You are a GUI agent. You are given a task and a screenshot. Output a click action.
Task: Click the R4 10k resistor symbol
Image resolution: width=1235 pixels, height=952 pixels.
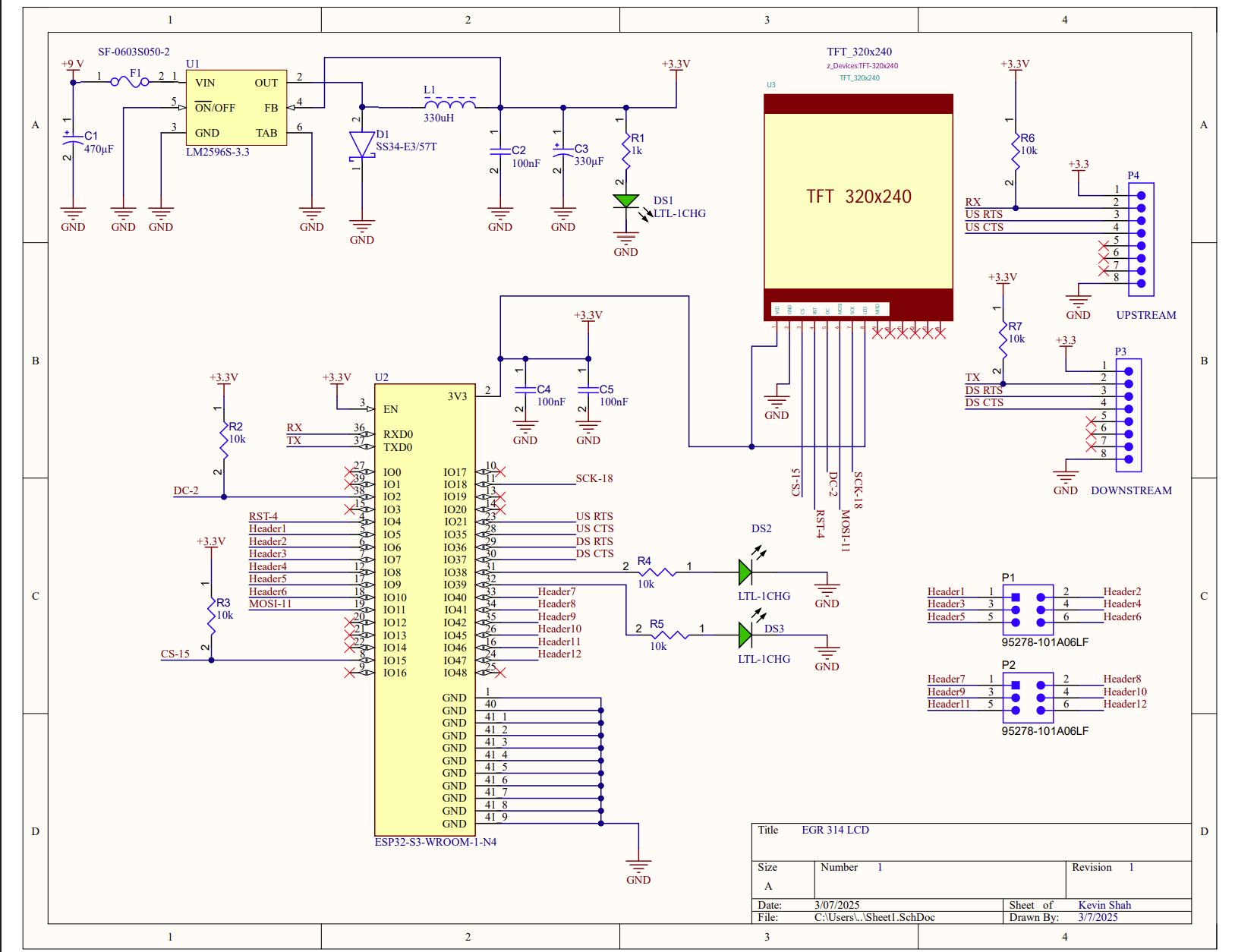pyautogui.click(x=657, y=572)
